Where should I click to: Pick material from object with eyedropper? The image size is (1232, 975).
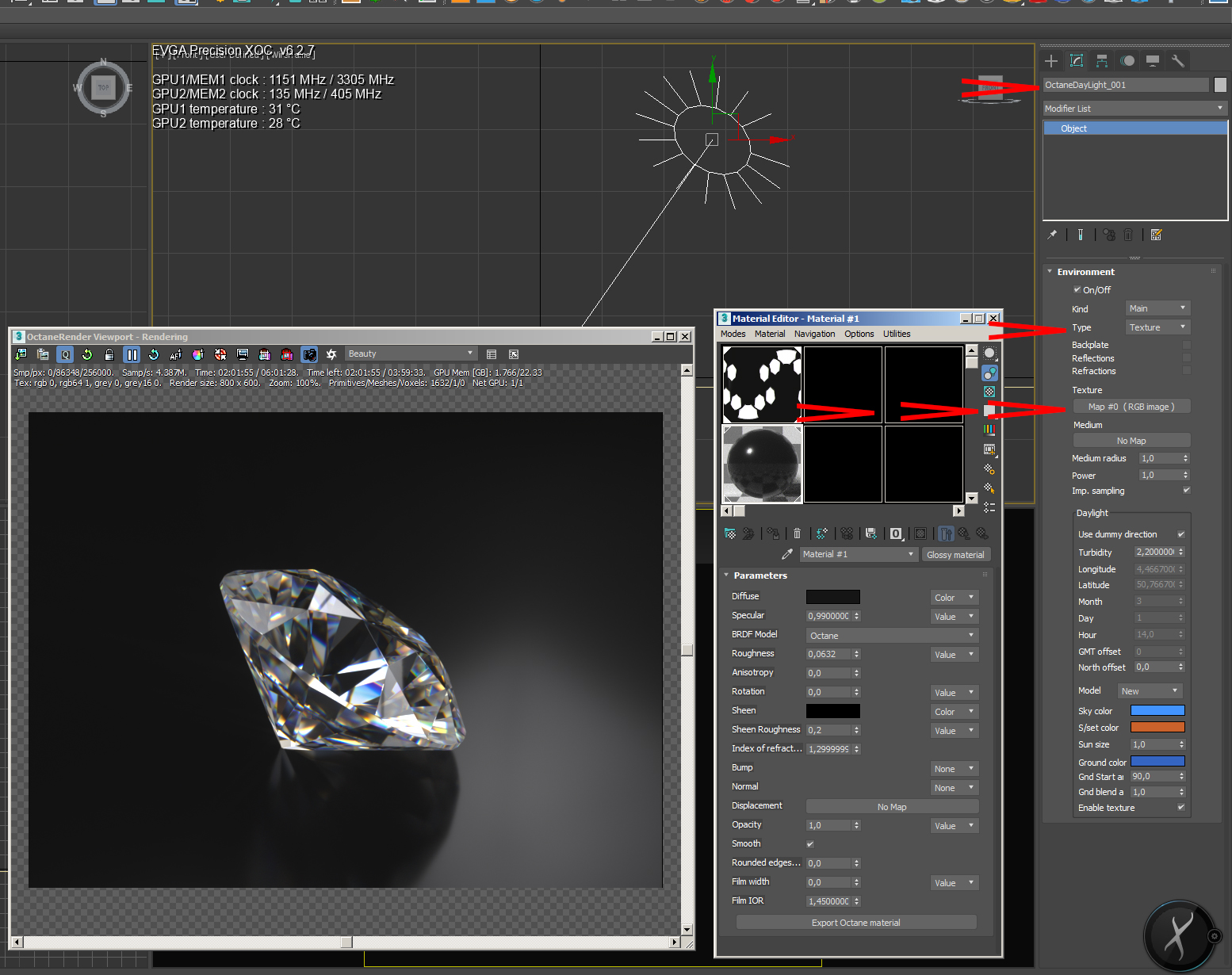pos(787,554)
